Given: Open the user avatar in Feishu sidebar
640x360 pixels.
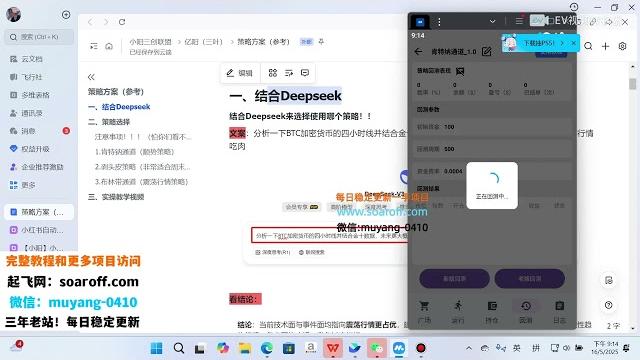Looking at the screenshot, I should pyautogui.click(x=13, y=15).
